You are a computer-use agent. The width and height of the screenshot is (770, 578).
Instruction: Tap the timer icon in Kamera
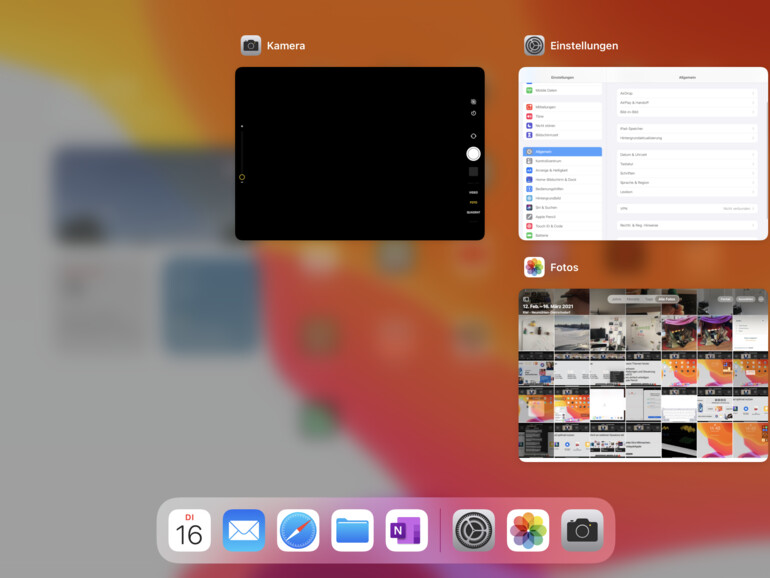(473, 113)
